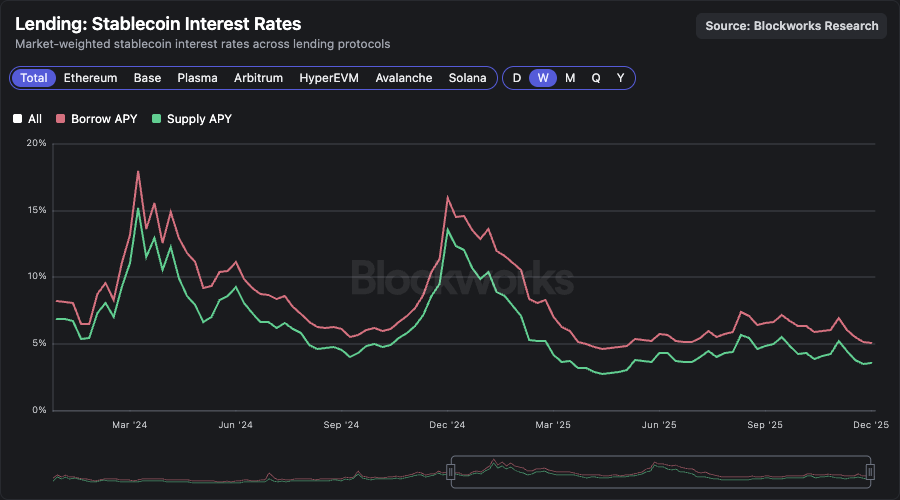Set interval to daily (D)
The width and height of the screenshot is (900, 500).
517,78
